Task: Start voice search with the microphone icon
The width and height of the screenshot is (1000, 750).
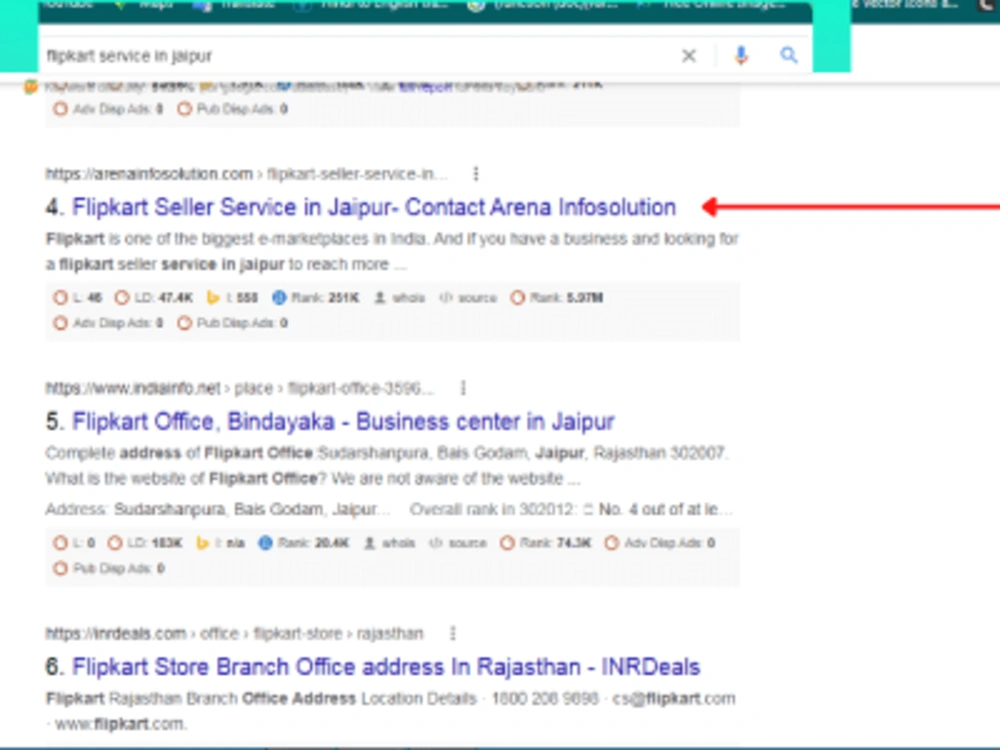Action: [x=740, y=56]
